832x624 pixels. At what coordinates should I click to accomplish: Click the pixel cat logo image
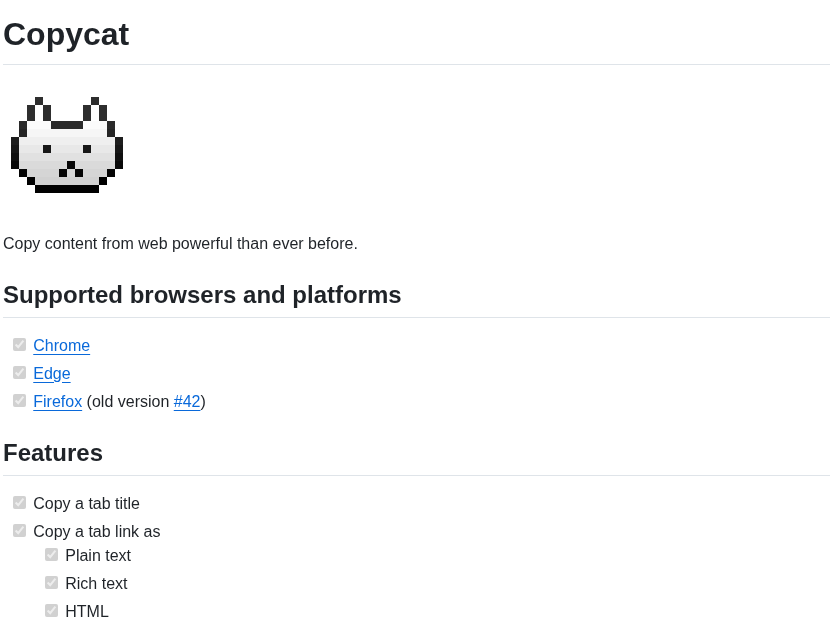[67, 144]
